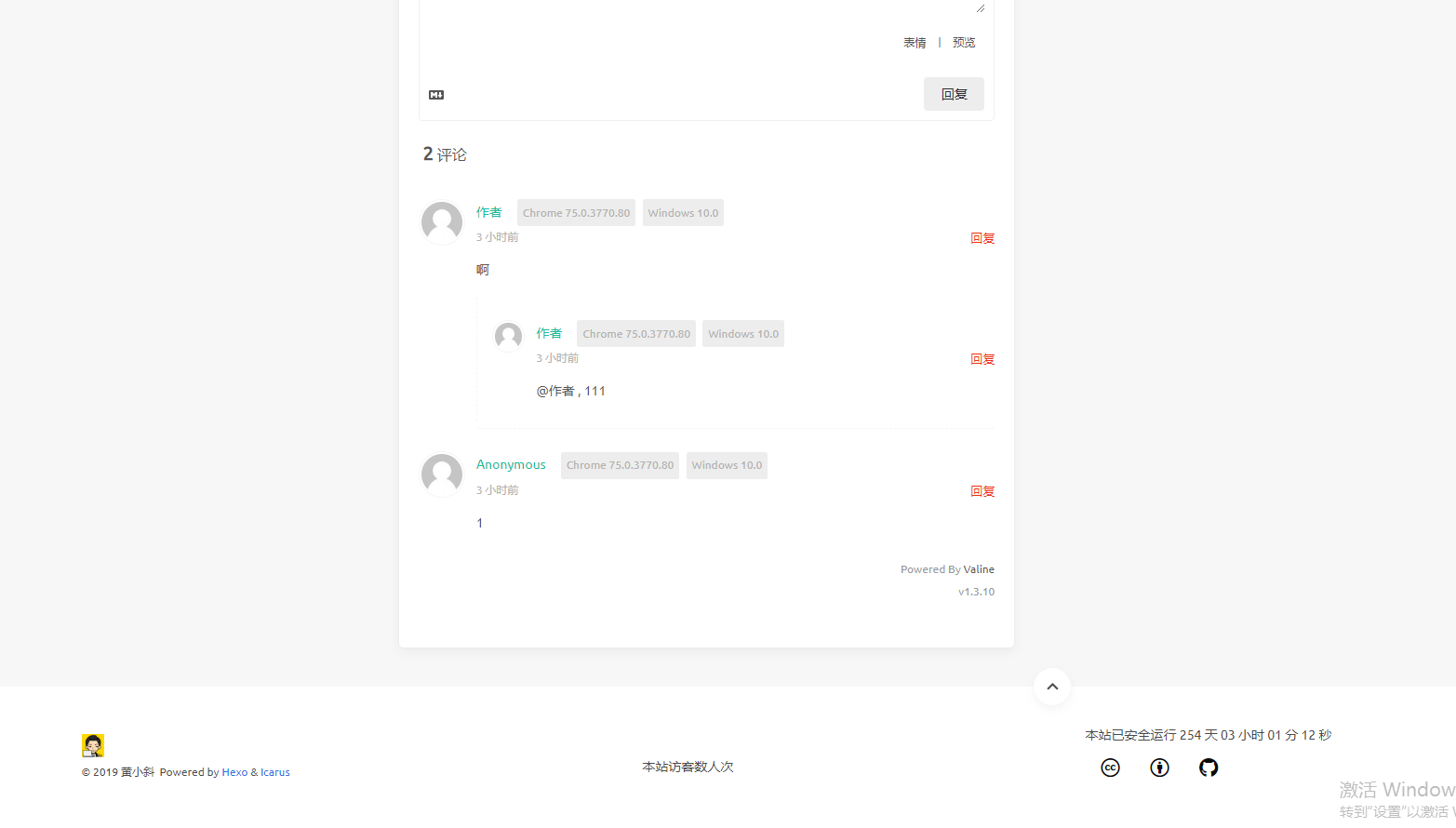Toggle the 预览 preview link
Image resolution: width=1456 pixels, height=828 pixels.
tap(964, 43)
